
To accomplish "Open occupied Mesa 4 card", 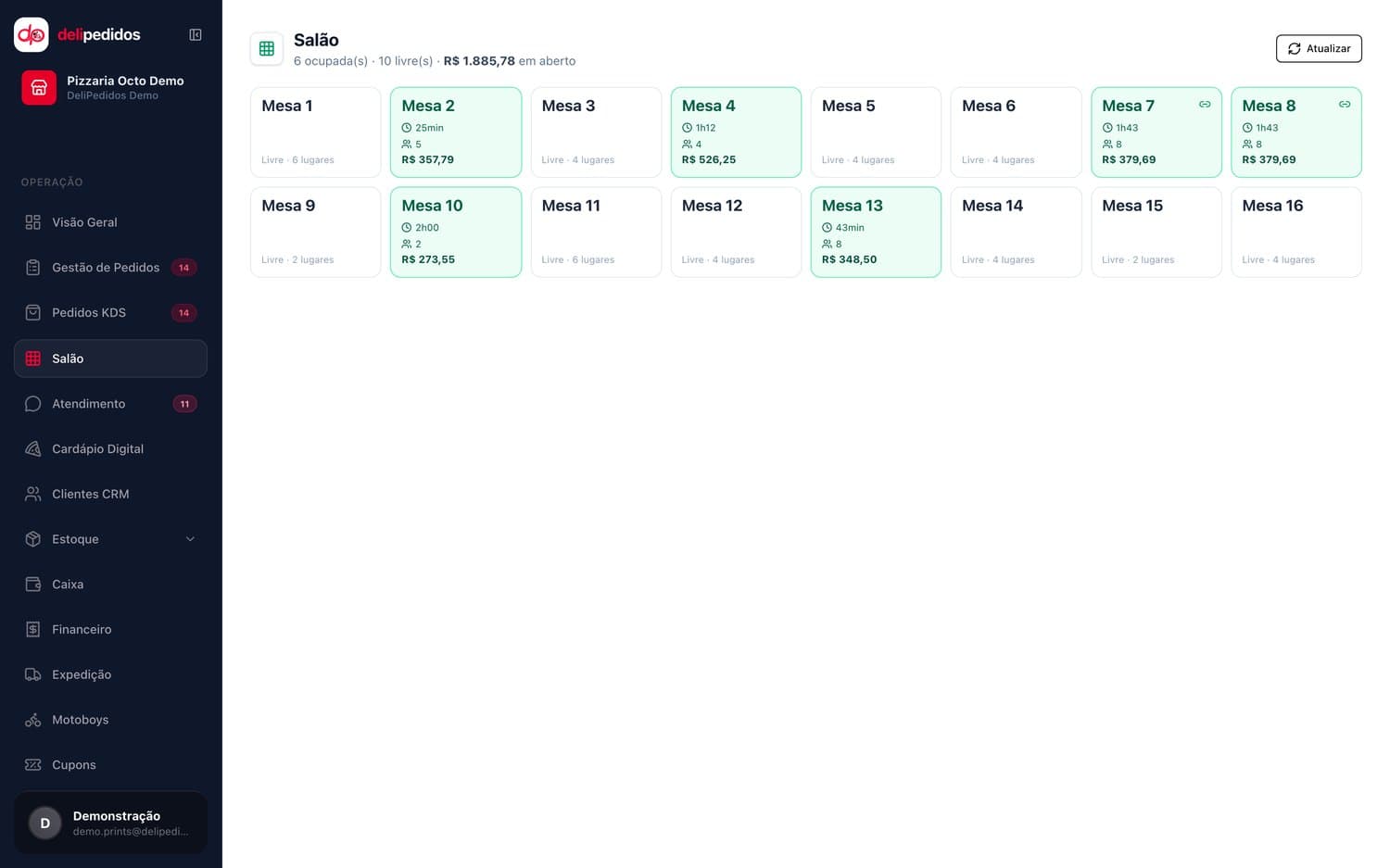I will pyautogui.click(x=736, y=132).
